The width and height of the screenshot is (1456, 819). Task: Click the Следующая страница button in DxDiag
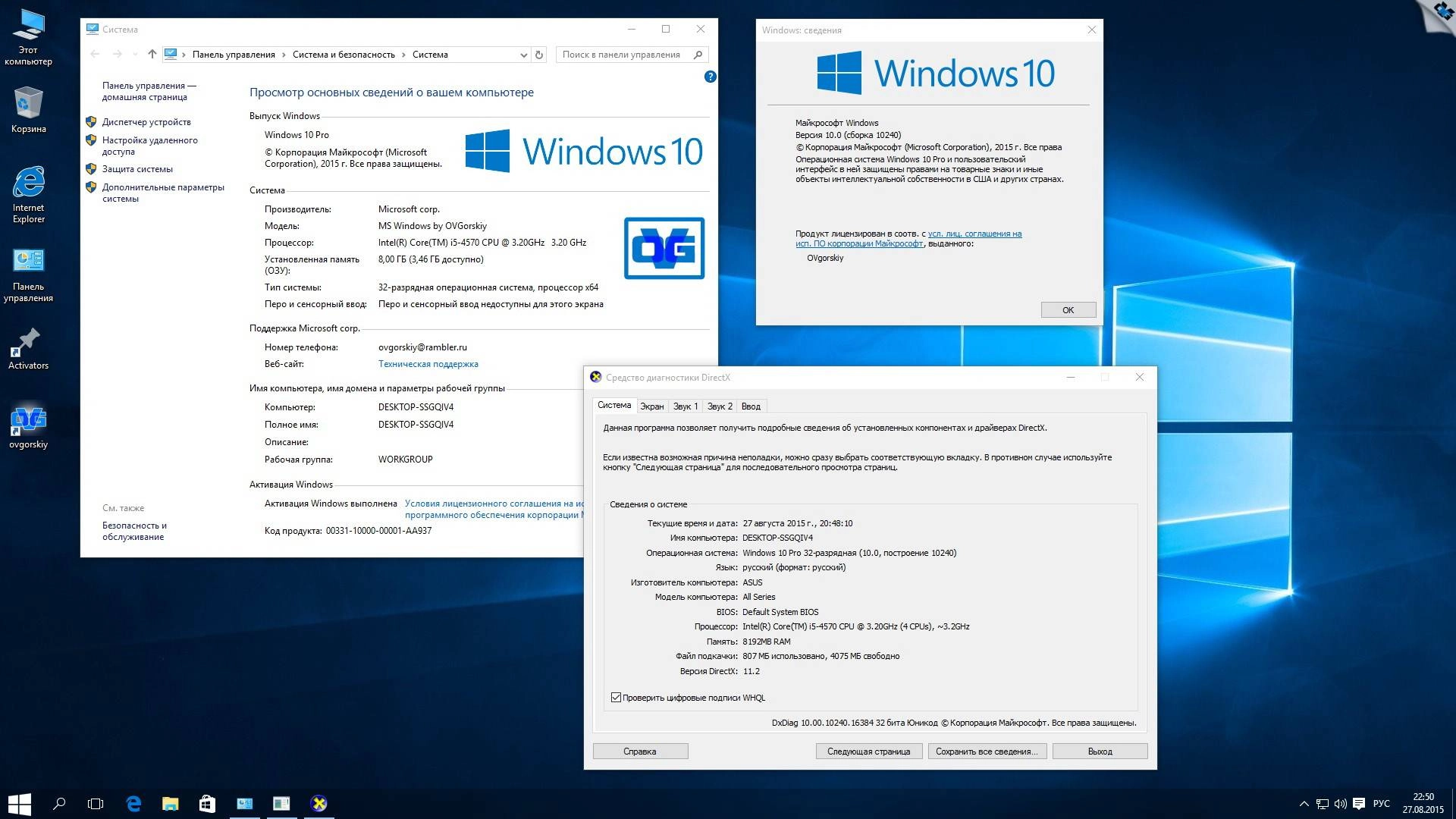[x=868, y=751]
